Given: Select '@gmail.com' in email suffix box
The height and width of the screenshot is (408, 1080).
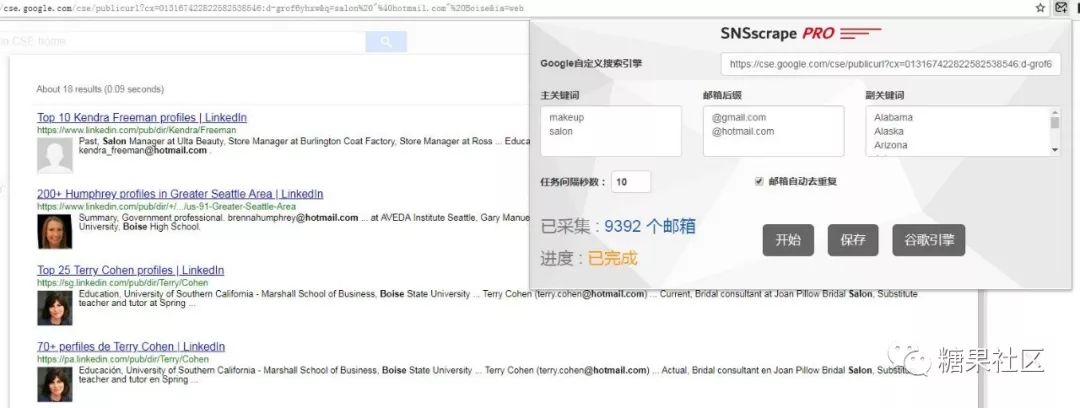Looking at the screenshot, I should click(x=738, y=117).
